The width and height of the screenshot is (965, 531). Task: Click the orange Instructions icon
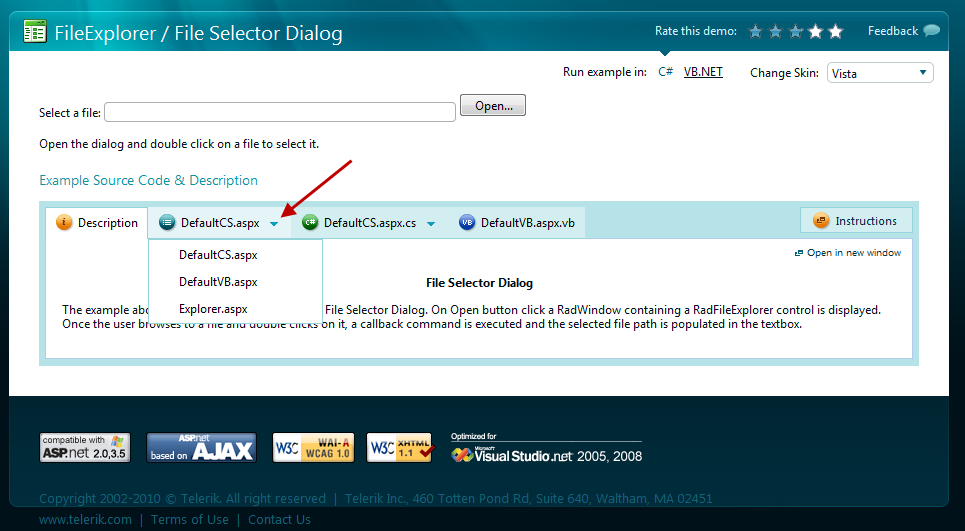click(821, 220)
